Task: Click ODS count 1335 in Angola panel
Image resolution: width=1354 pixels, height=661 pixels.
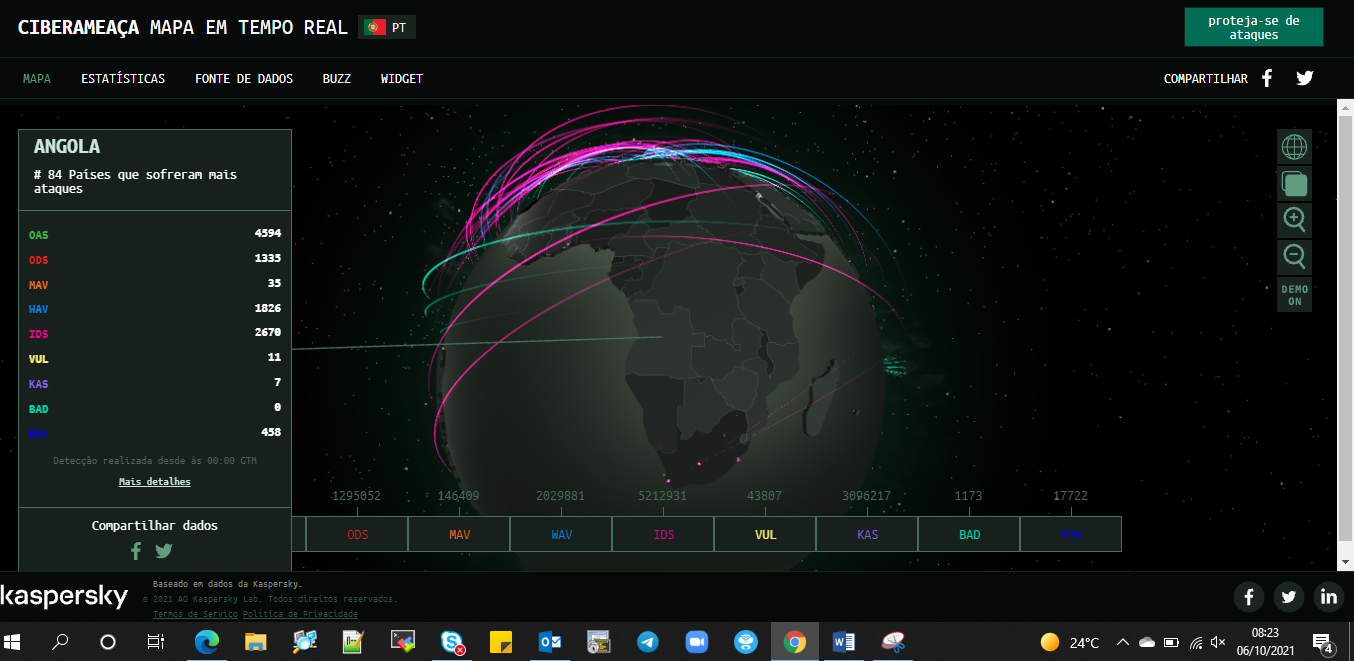Action: click(268, 258)
